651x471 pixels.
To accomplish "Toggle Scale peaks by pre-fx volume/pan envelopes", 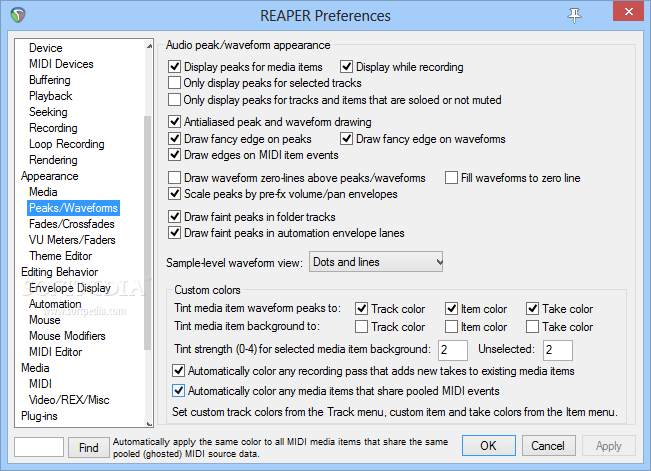I will (174, 194).
